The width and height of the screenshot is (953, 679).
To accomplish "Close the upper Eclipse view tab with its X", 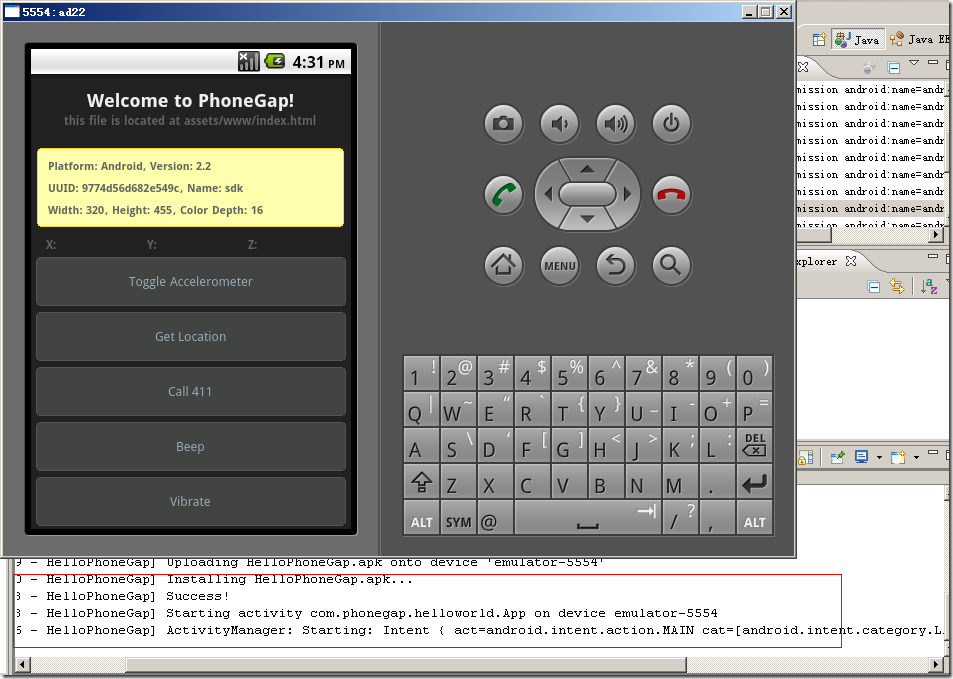I will (803, 67).
